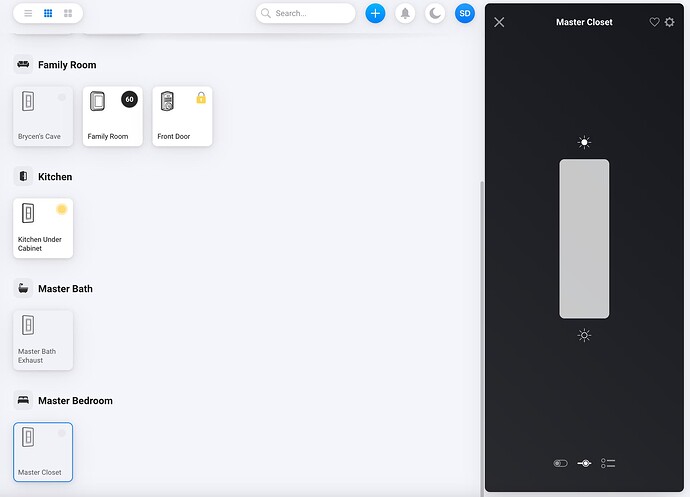Adjust the Master Closet dimmer slider
The image size is (690, 497).
[x=584, y=239]
